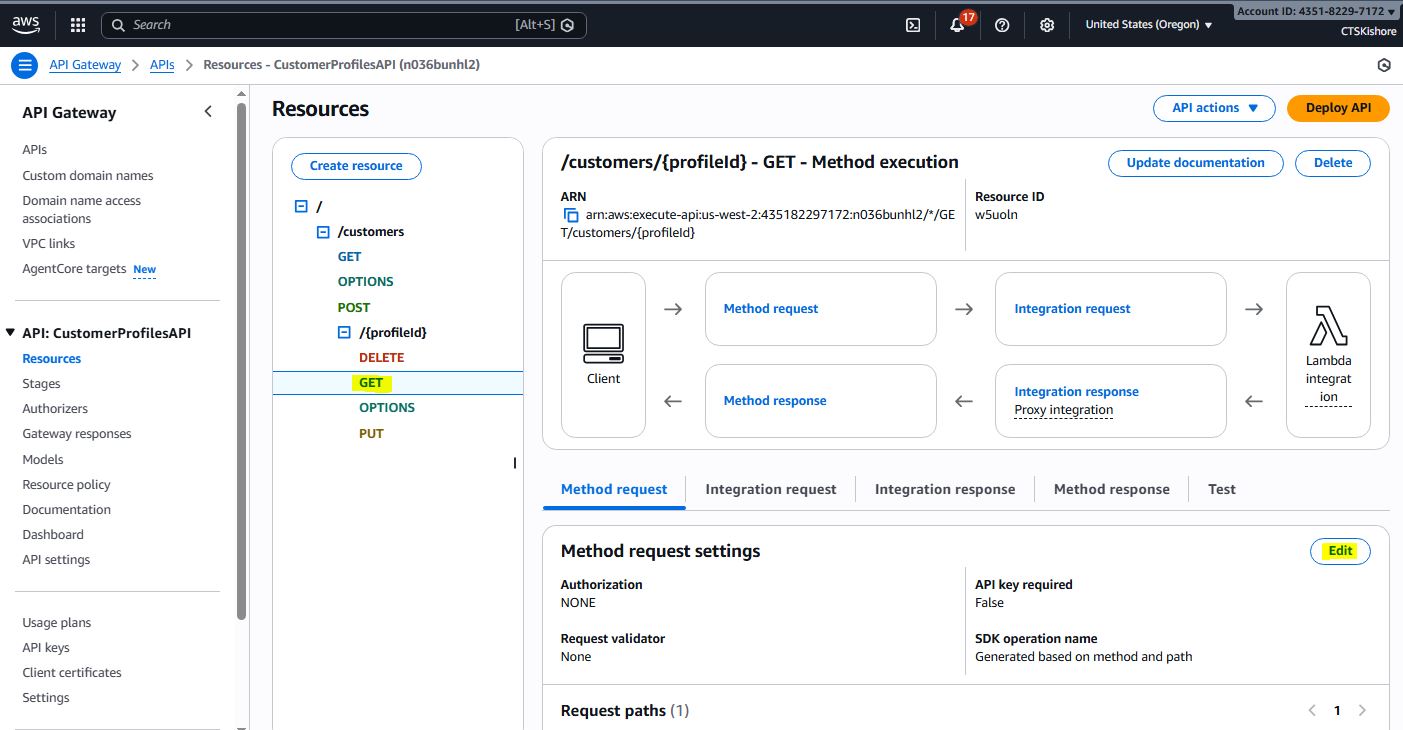This screenshot has height=730, width=1403.
Task: Collapse the root / resource tree node
Action: (x=301, y=206)
